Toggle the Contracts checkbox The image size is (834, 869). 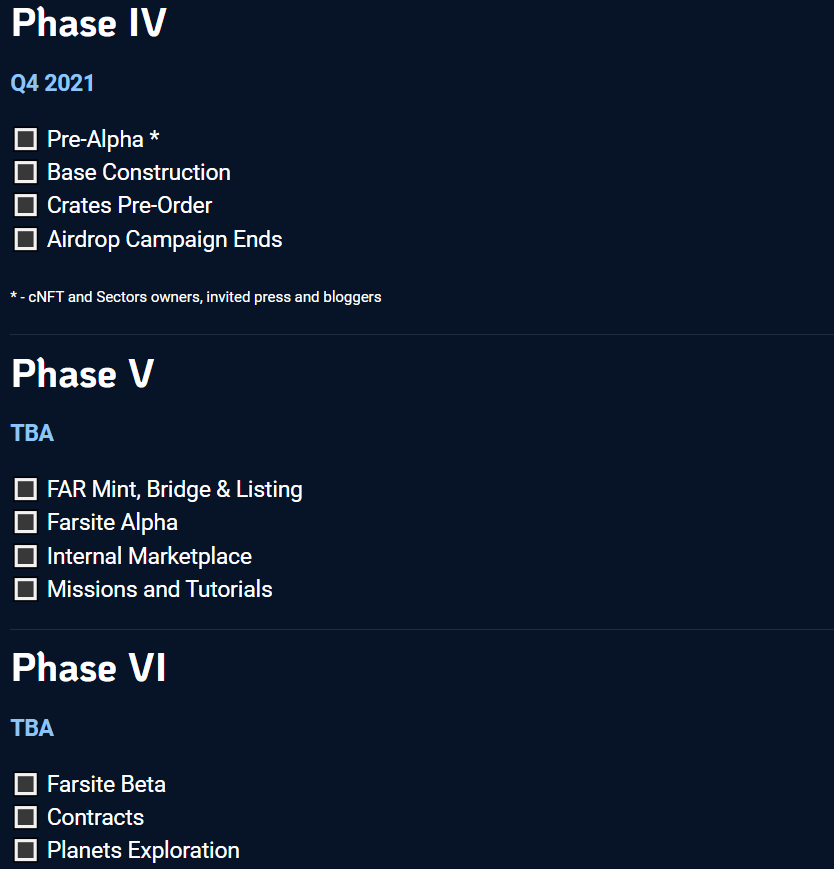click(x=25, y=817)
